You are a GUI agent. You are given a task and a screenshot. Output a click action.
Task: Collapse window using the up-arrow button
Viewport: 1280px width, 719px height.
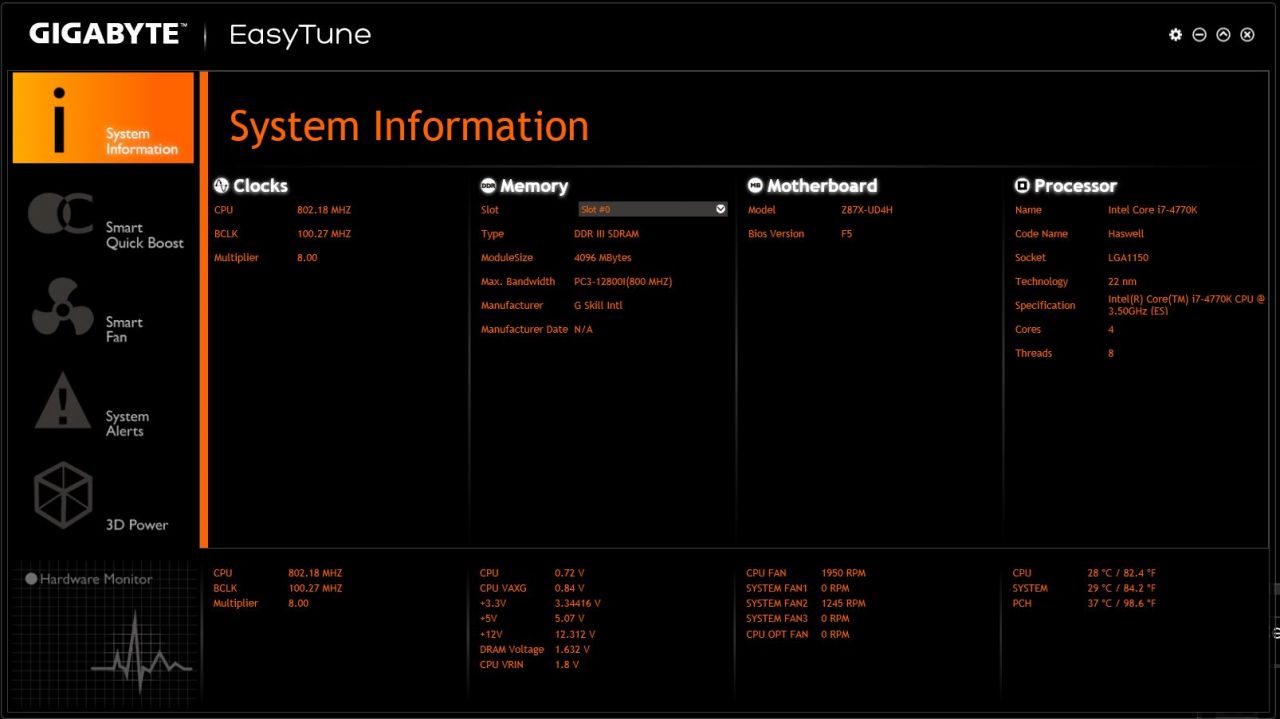pyautogui.click(x=1223, y=35)
